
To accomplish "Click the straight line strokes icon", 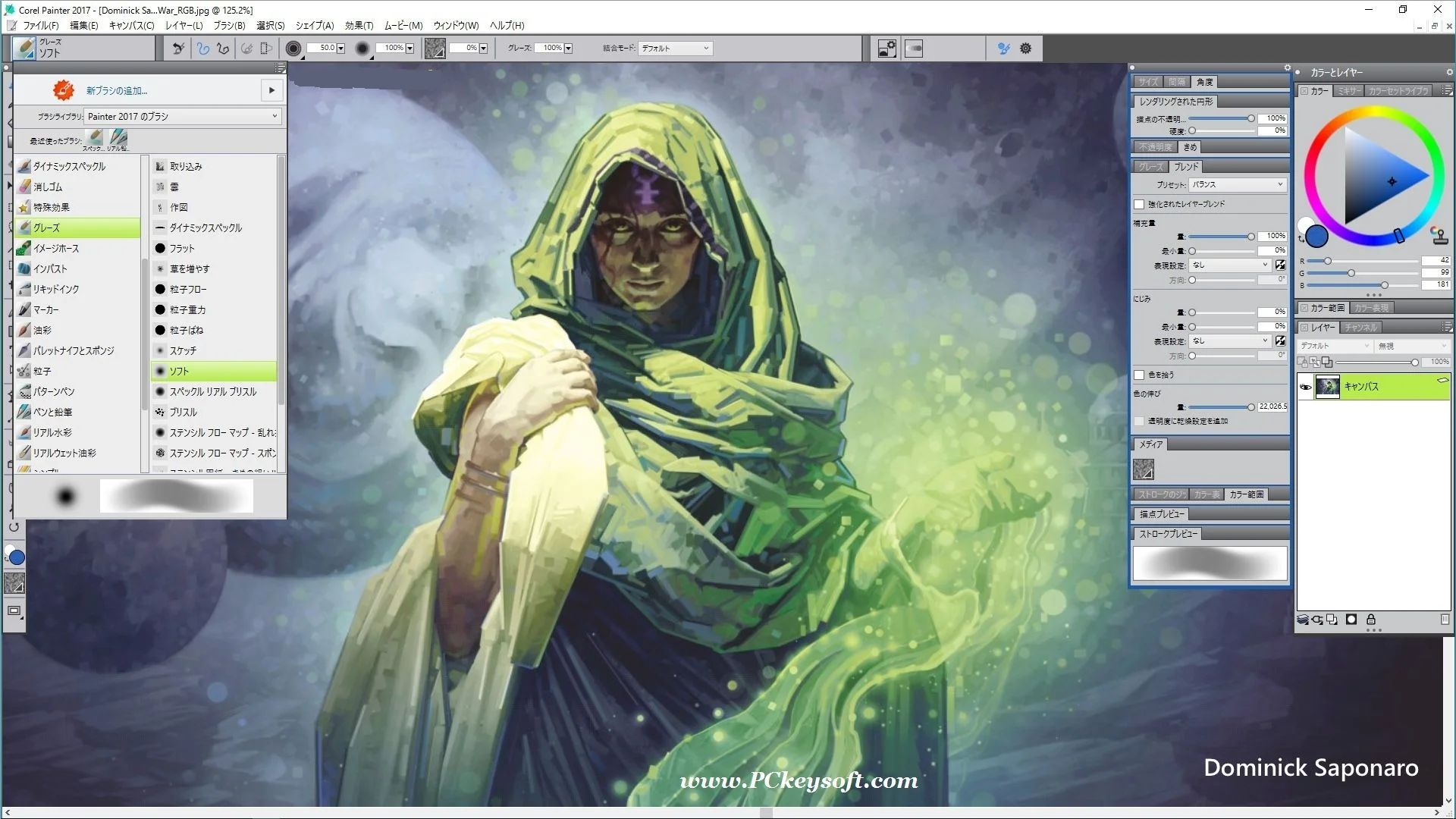I will (x=223, y=49).
